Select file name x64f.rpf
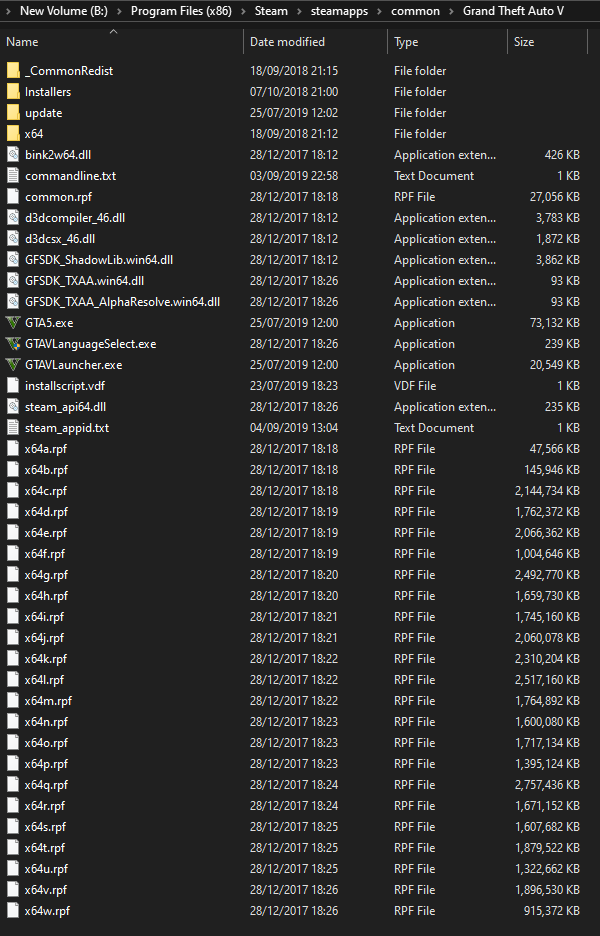The image size is (600, 936). 44,553
